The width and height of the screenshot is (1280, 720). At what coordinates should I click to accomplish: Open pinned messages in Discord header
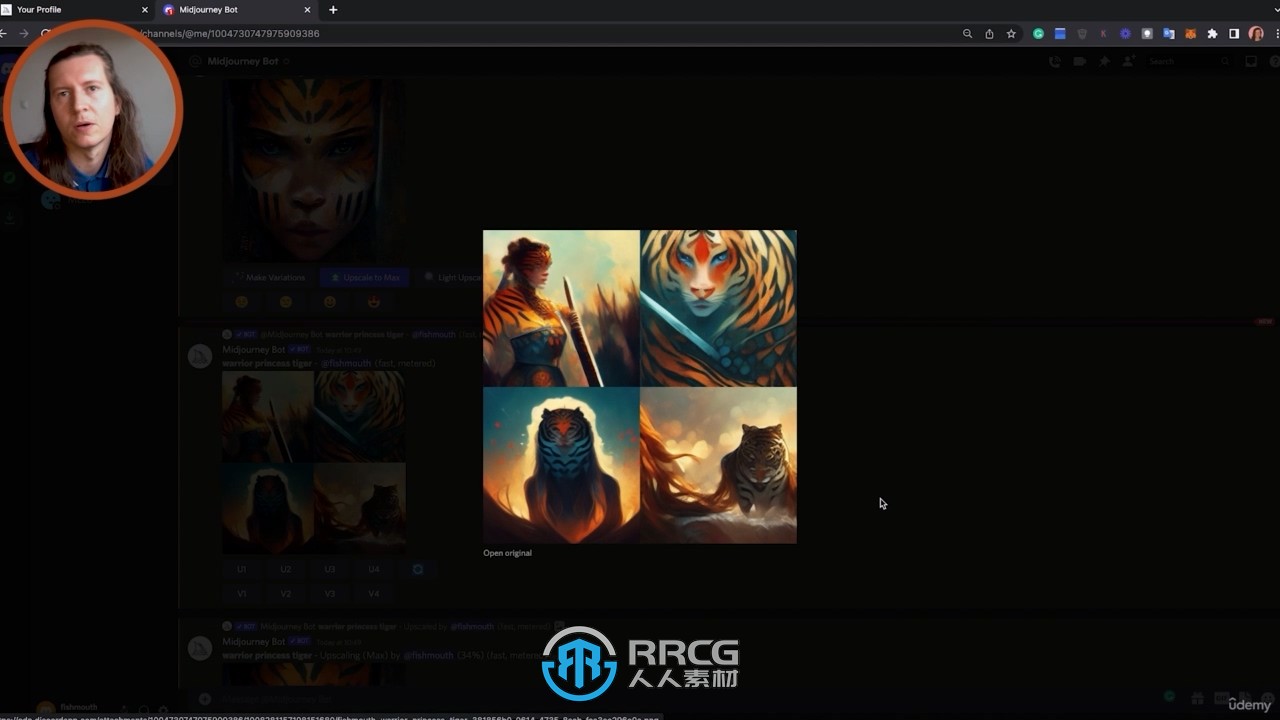1104,61
